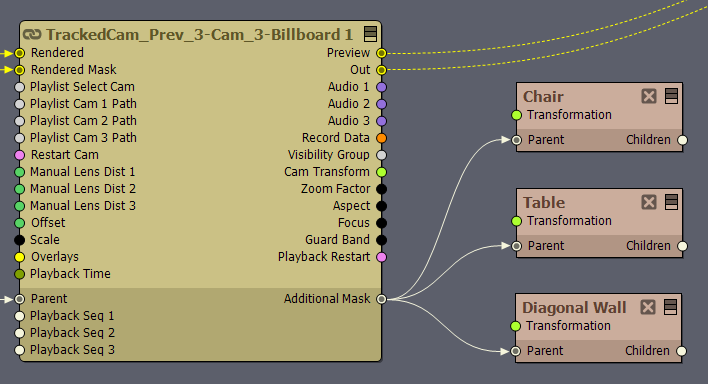Screen dimensions: 708x384
Task: Click the Cam Transform output pin
Action: click(382, 172)
